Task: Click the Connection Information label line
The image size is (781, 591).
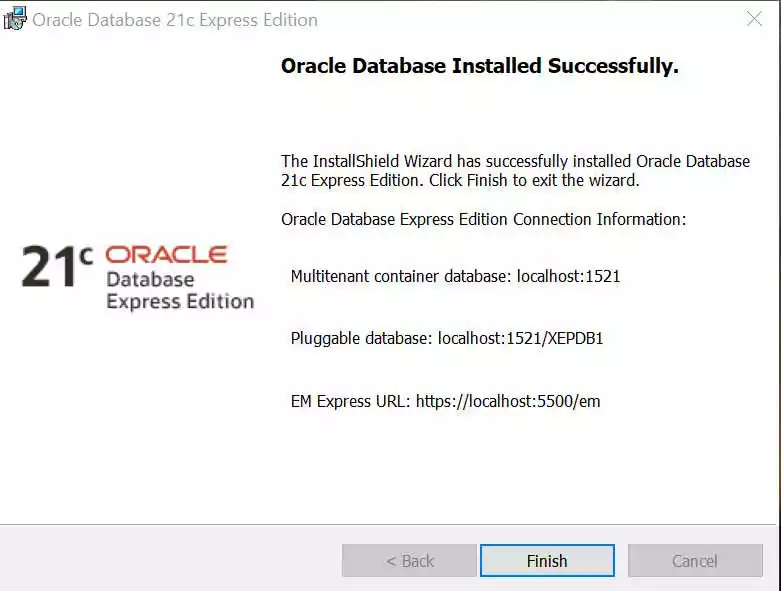Action: (483, 220)
